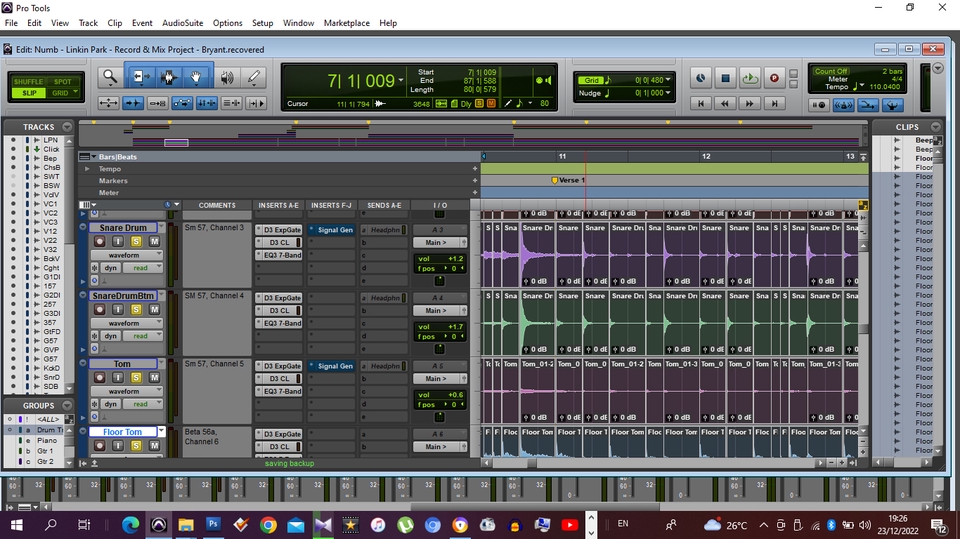Select the Grabber hand tool
The height and width of the screenshot is (539, 960).
[x=196, y=77]
